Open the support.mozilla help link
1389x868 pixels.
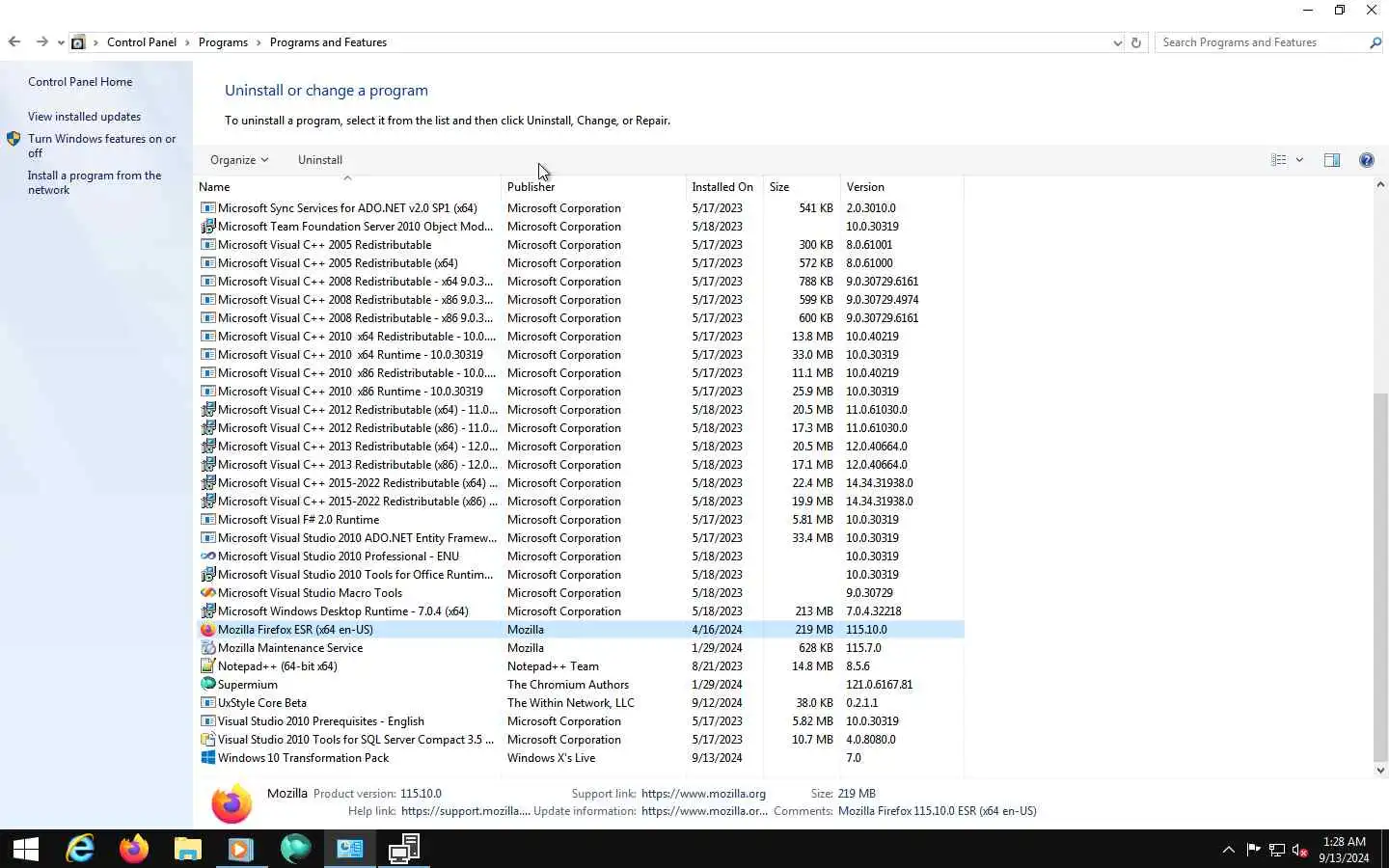tap(465, 811)
